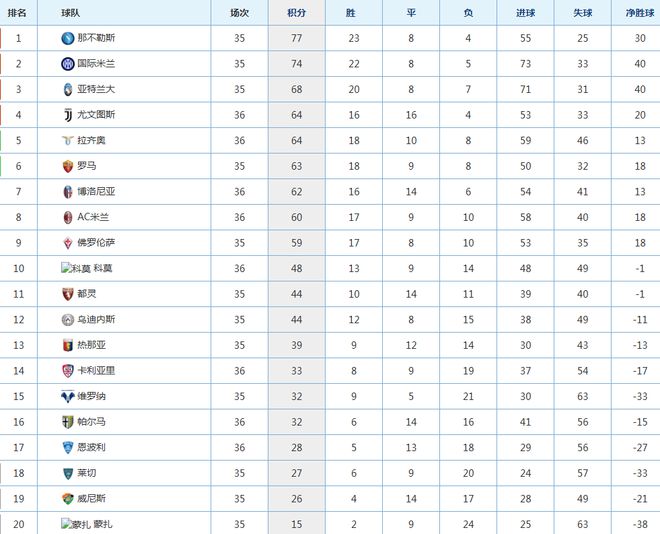Click the 场次 matches played column header

239,13
